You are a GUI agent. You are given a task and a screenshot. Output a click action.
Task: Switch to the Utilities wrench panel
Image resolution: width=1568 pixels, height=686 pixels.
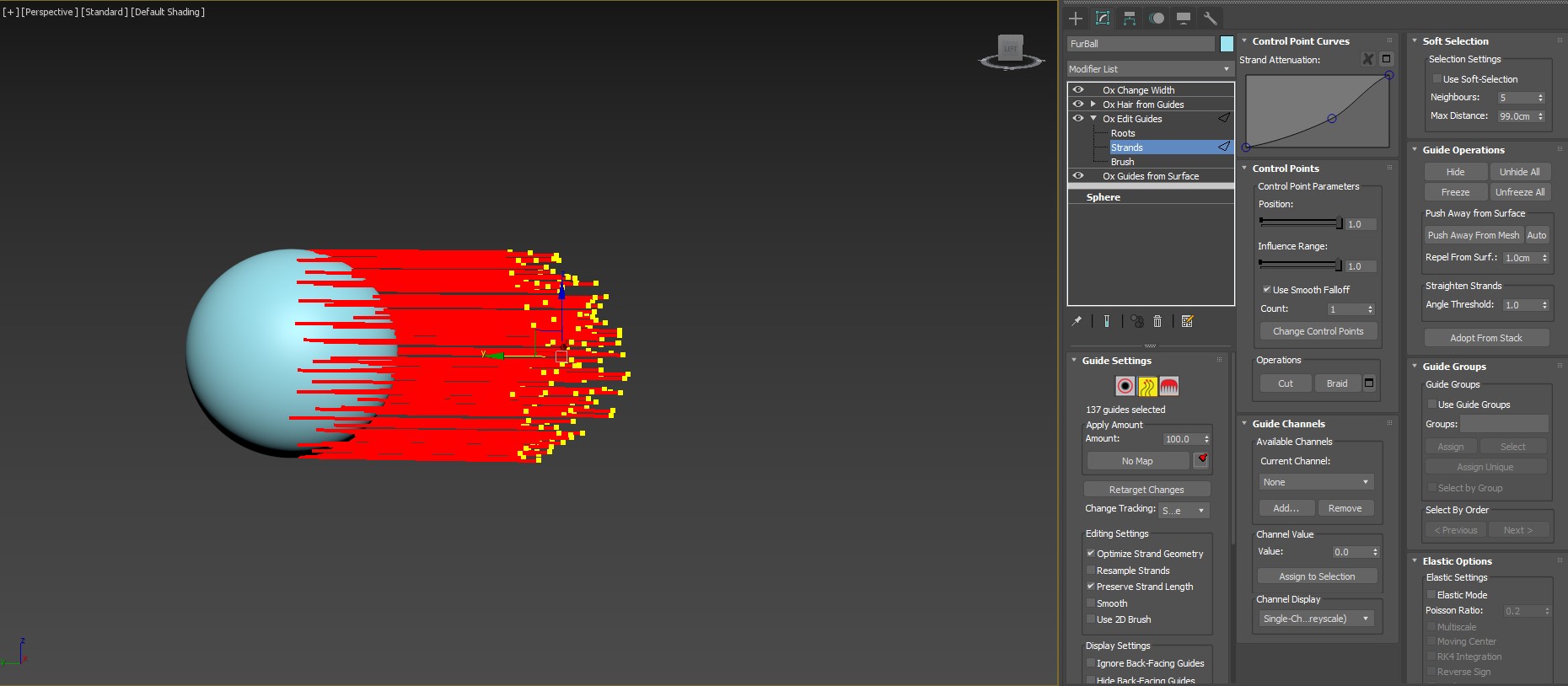point(1211,18)
